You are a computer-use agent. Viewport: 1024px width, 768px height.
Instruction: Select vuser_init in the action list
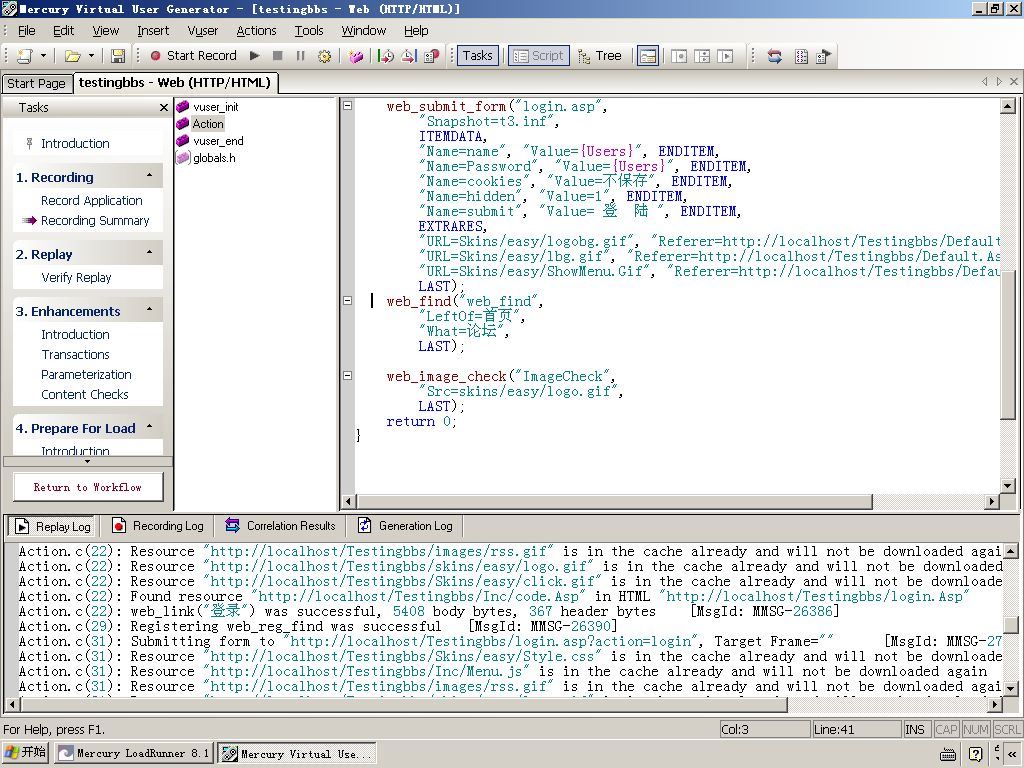point(216,107)
